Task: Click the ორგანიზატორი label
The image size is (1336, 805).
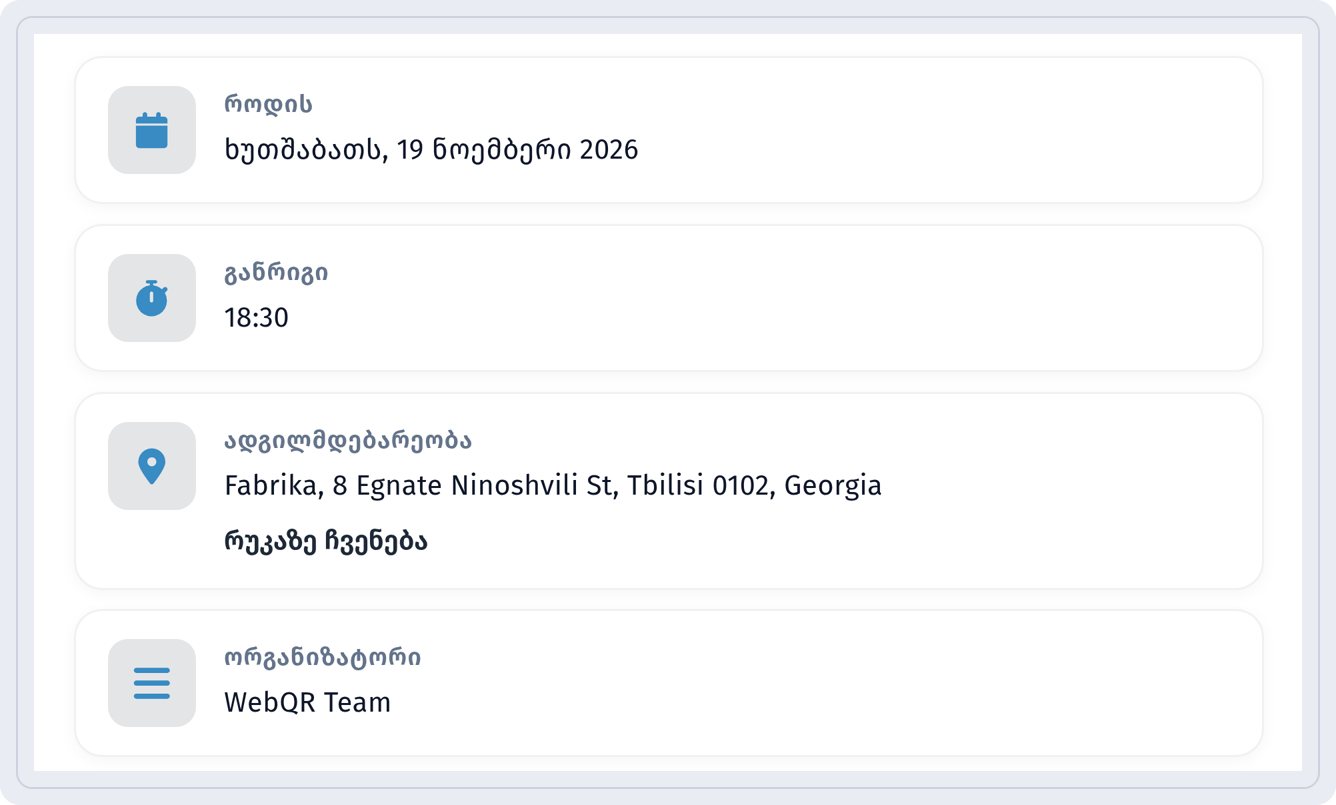Action: point(322,657)
